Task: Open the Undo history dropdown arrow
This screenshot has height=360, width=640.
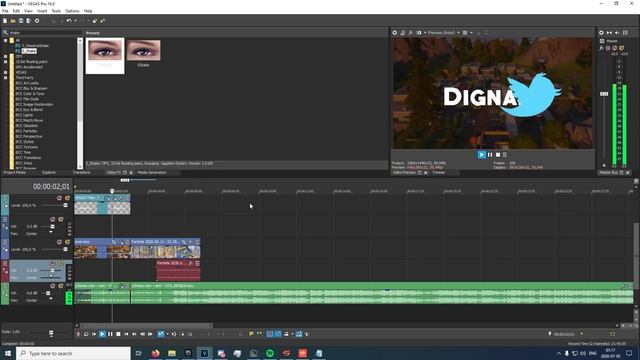Action: pos(75,21)
